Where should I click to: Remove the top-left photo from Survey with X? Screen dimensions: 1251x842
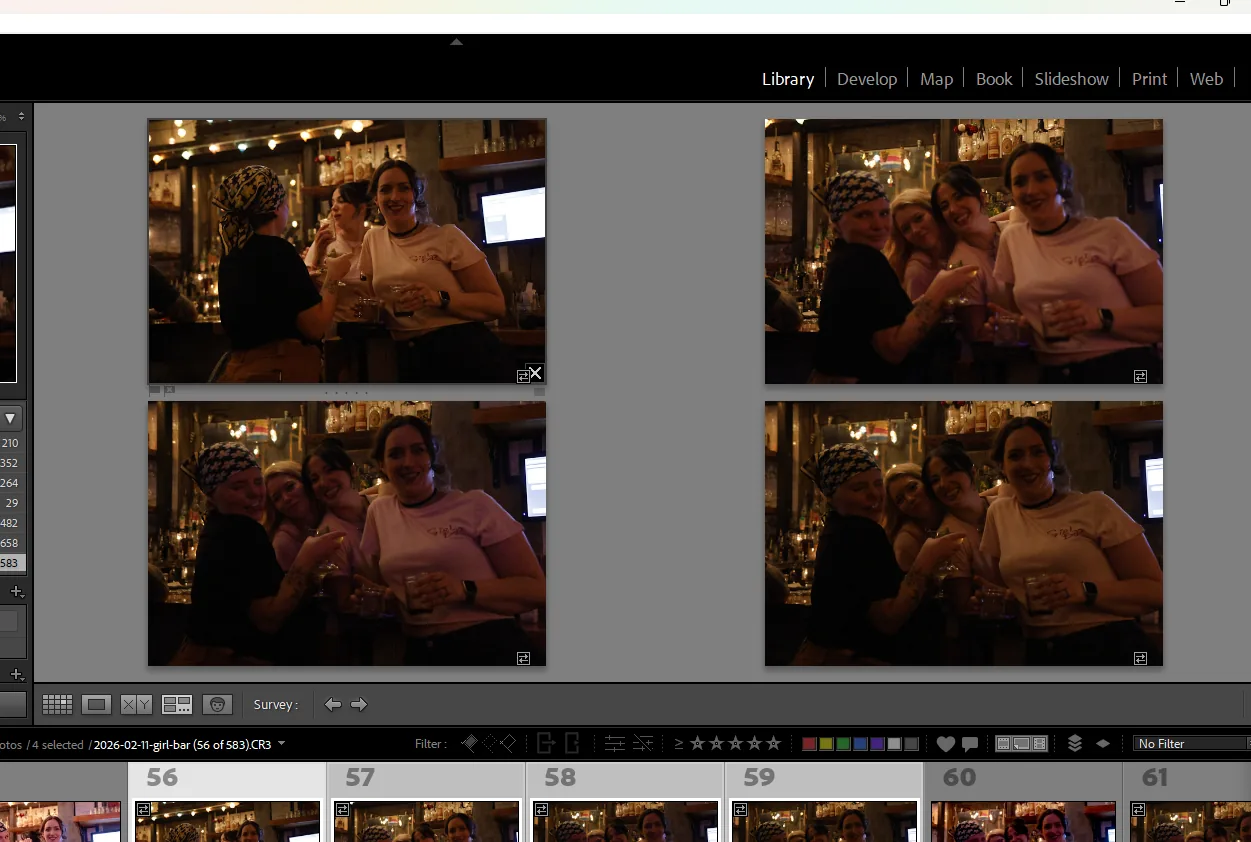coord(535,372)
